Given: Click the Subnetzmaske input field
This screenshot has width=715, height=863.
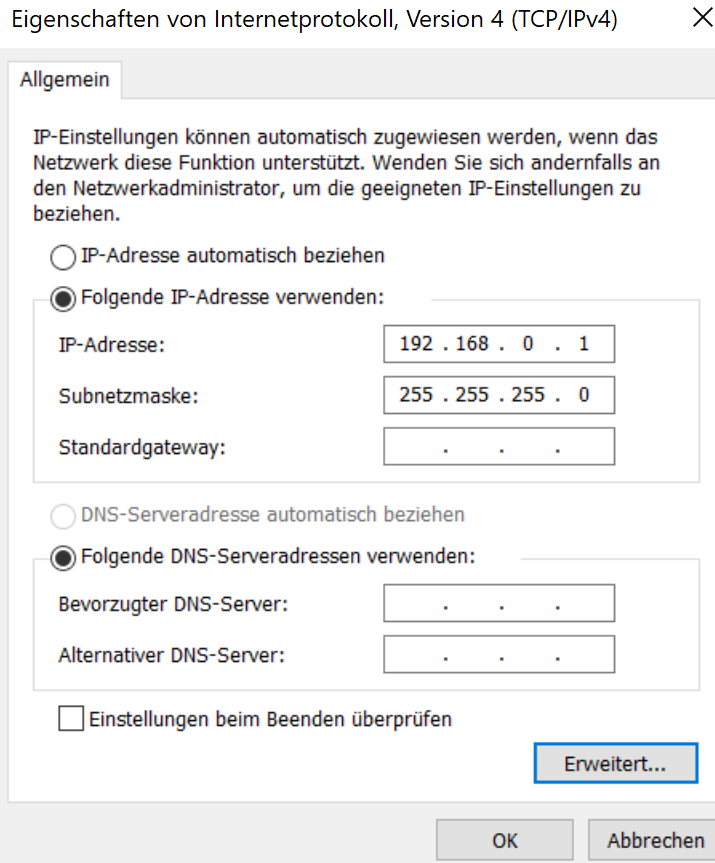Looking at the screenshot, I should point(498,395).
